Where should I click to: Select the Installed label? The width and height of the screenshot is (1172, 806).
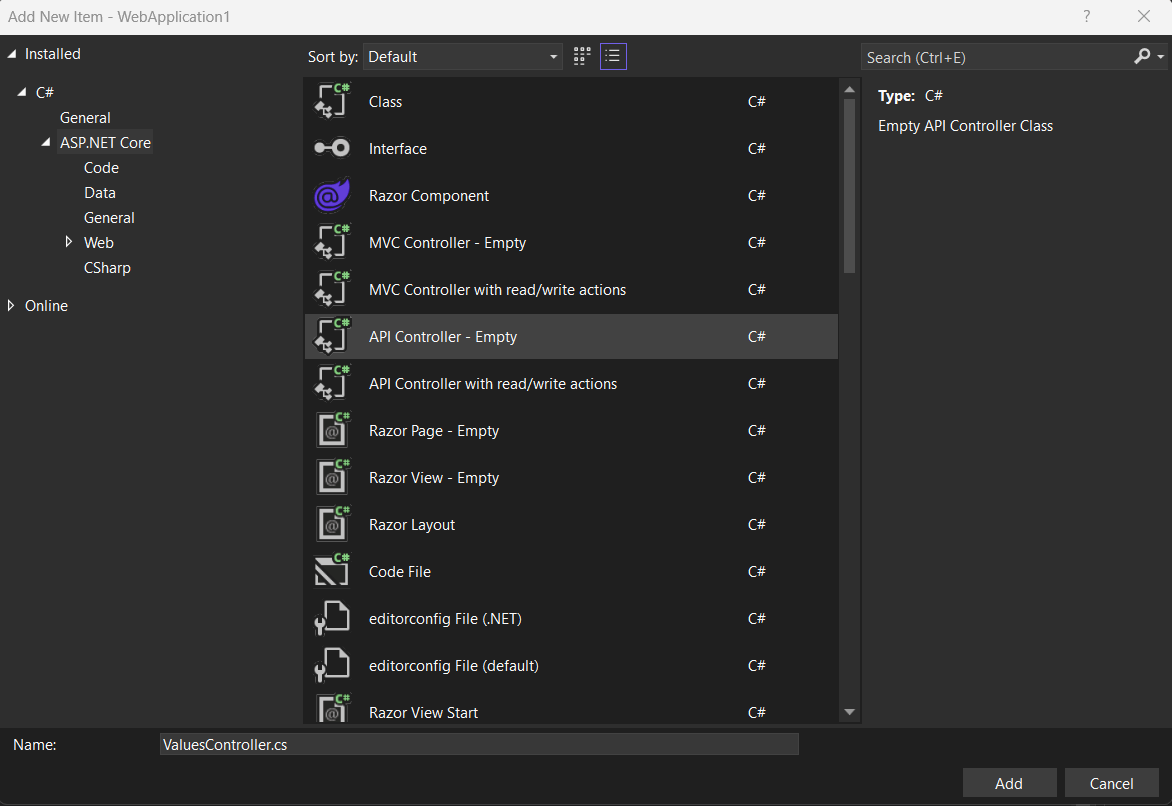pyautogui.click(x=52, y=54)
